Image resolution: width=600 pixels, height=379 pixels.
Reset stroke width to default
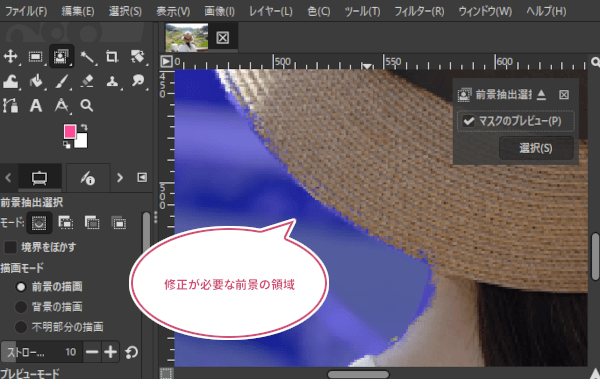click(131, 352)
